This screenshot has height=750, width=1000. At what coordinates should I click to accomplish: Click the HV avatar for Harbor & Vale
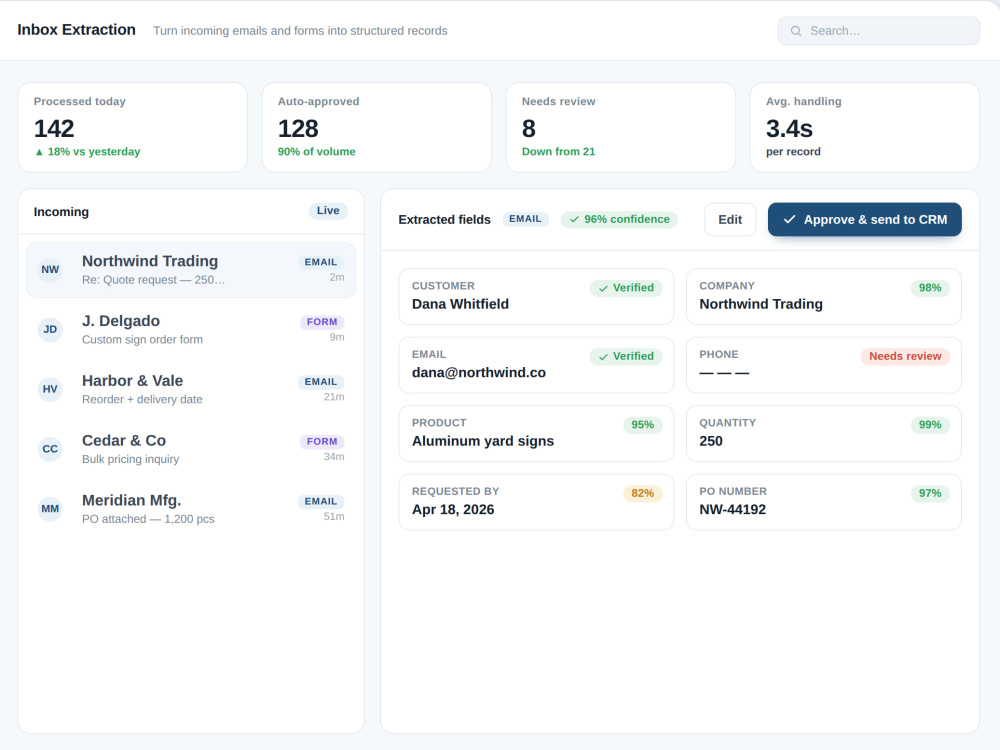[x=50, y=389]
